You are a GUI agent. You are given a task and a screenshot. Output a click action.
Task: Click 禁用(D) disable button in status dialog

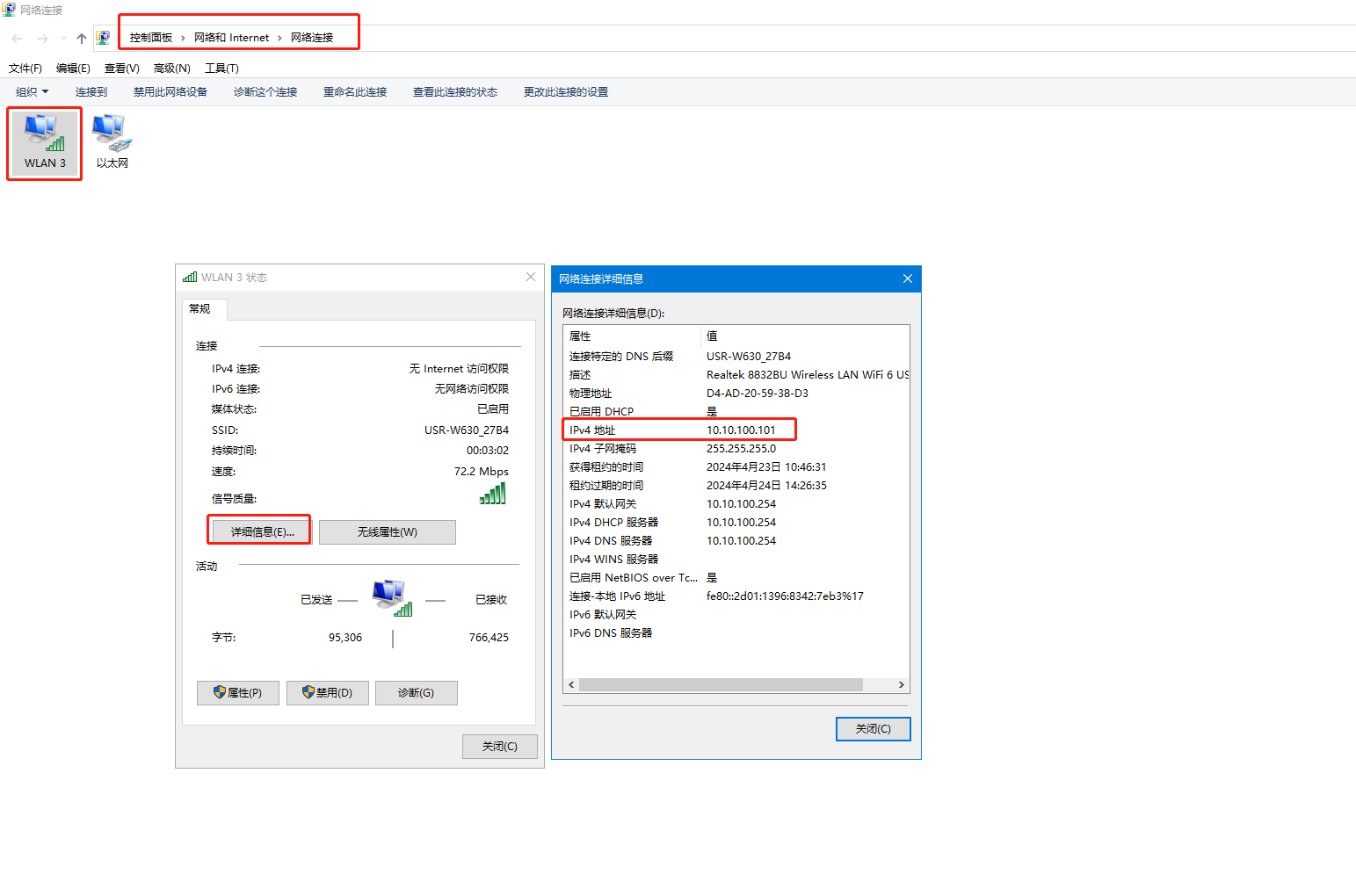click(x=327, y=693)
